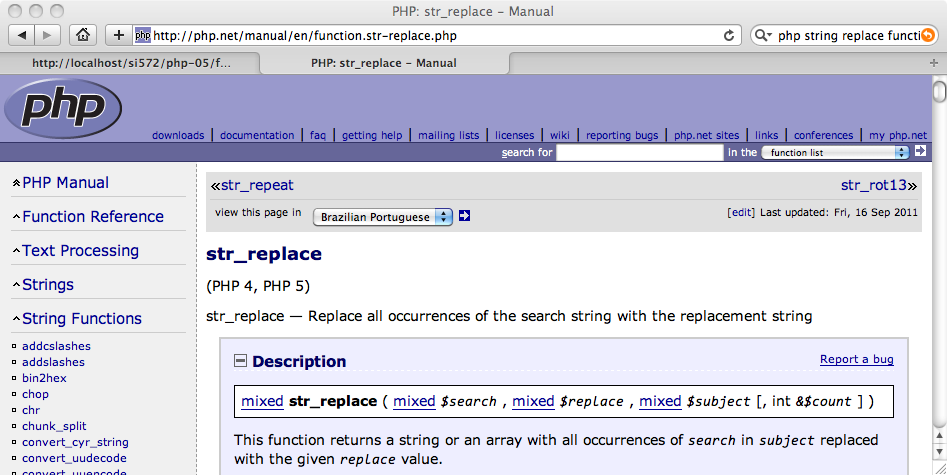Open mixed type link before $replace
The image size is (947, 475).
click(533, 401)
